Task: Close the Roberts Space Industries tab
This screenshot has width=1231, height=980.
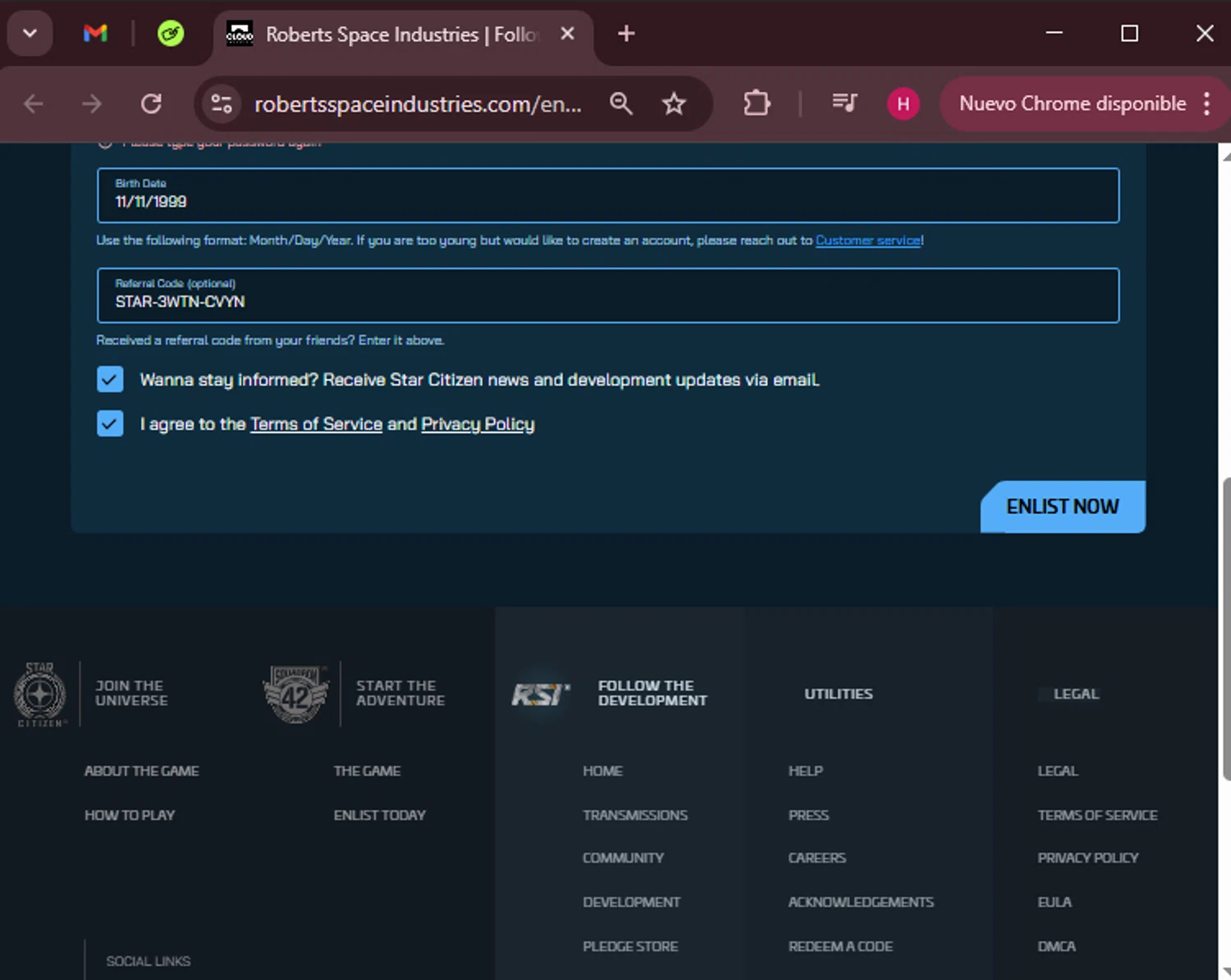Action: pos(567,34)
